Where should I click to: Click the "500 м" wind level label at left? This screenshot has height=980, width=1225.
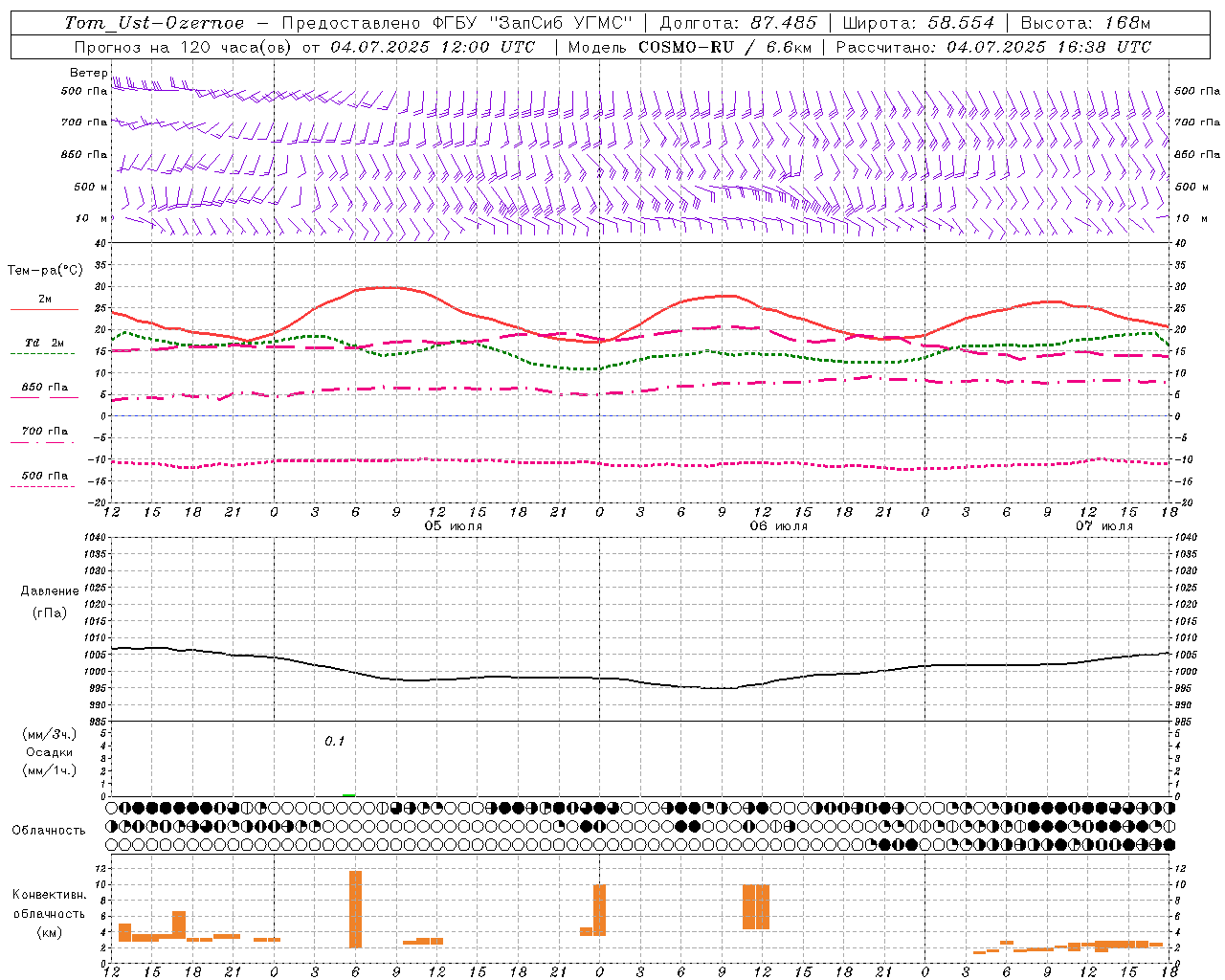point(91,187)
